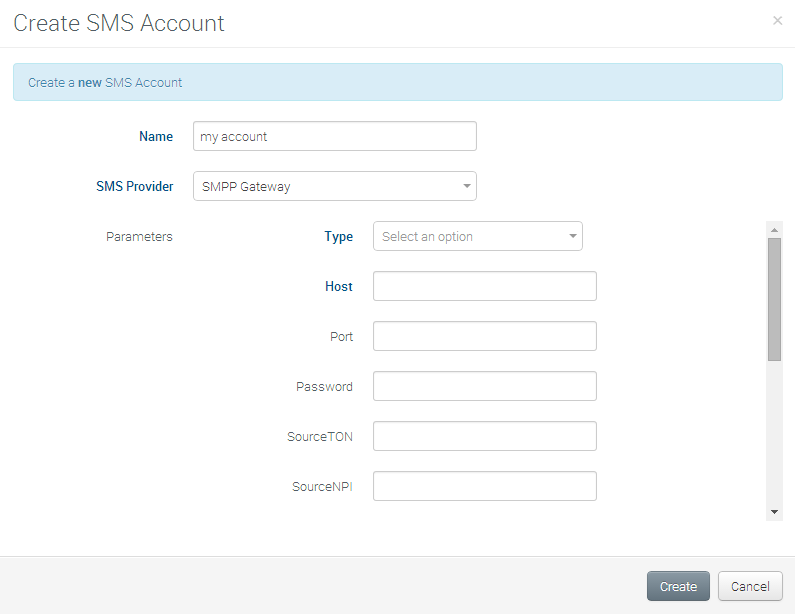Click the Name input field

pos(334,136)
